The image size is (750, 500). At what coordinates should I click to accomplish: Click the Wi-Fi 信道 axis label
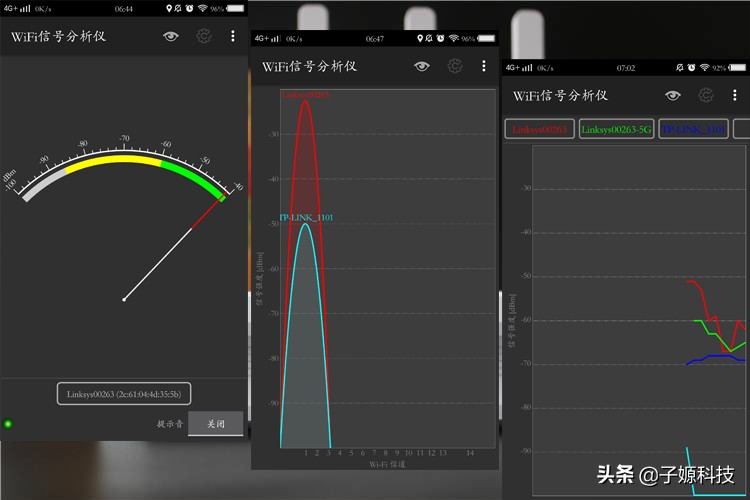[x=387, y=464]
